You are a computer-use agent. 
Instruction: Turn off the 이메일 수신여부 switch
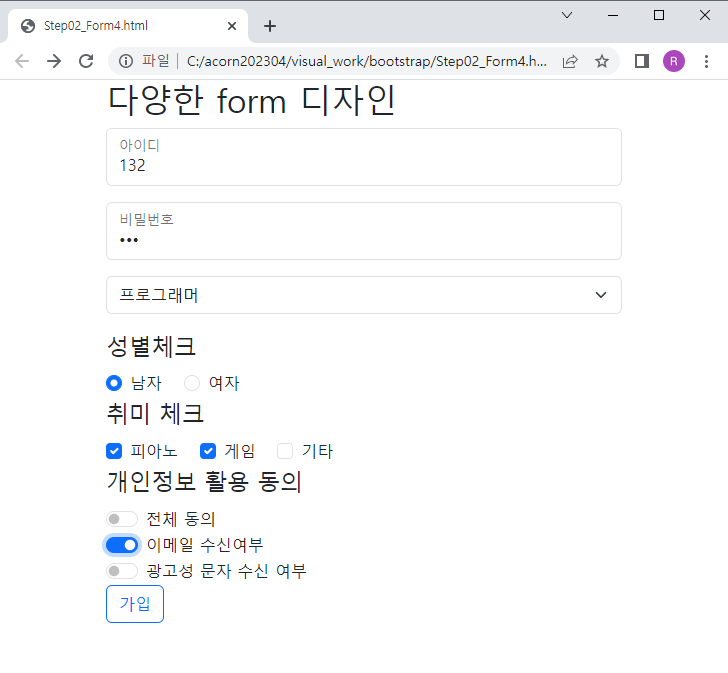click(122, 544)
